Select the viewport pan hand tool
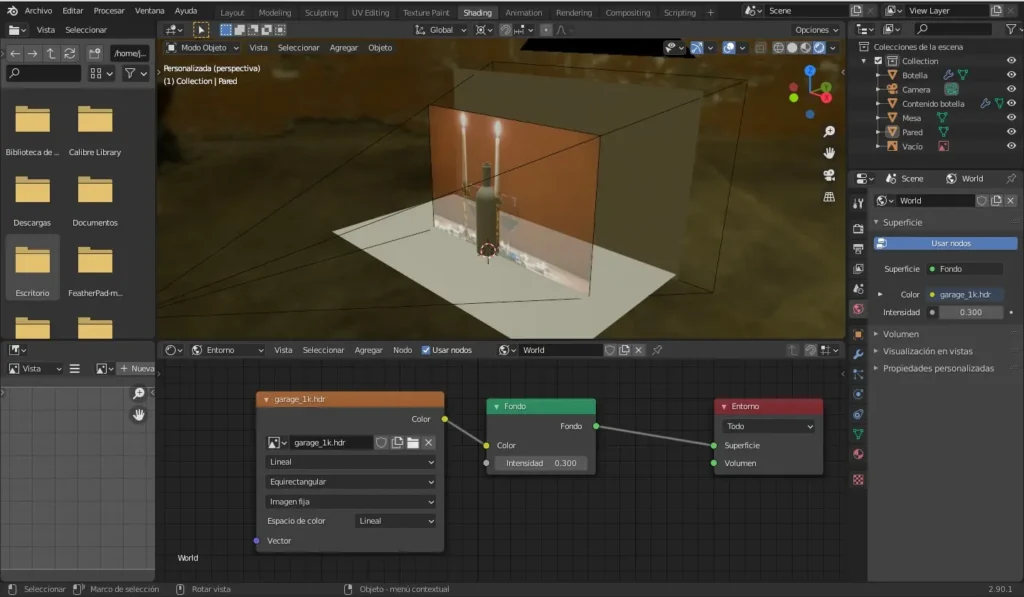 pyautogui.click(x=829, y=153)
